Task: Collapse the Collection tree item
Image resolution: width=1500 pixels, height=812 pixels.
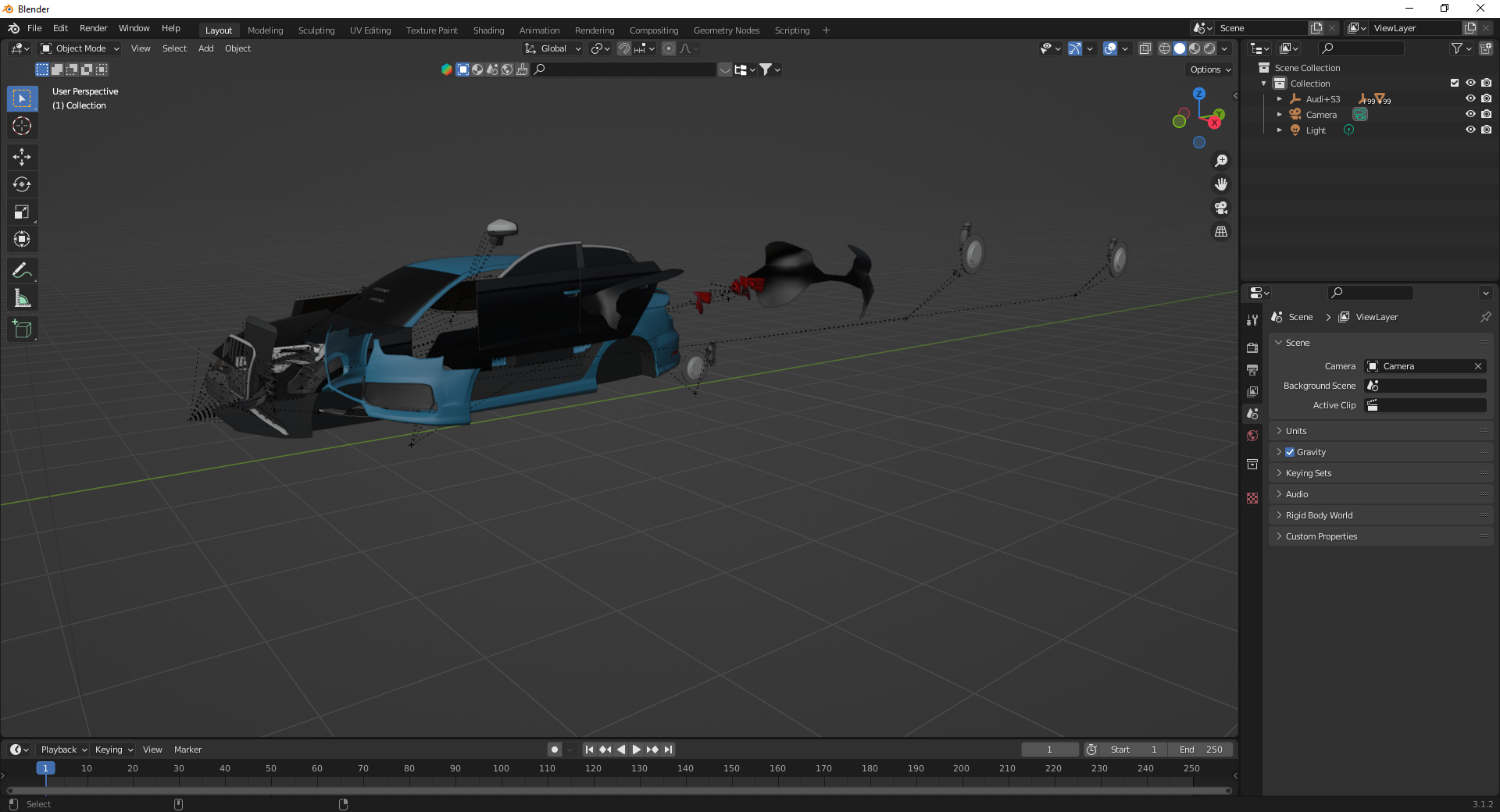Action: pos(1264,84)
